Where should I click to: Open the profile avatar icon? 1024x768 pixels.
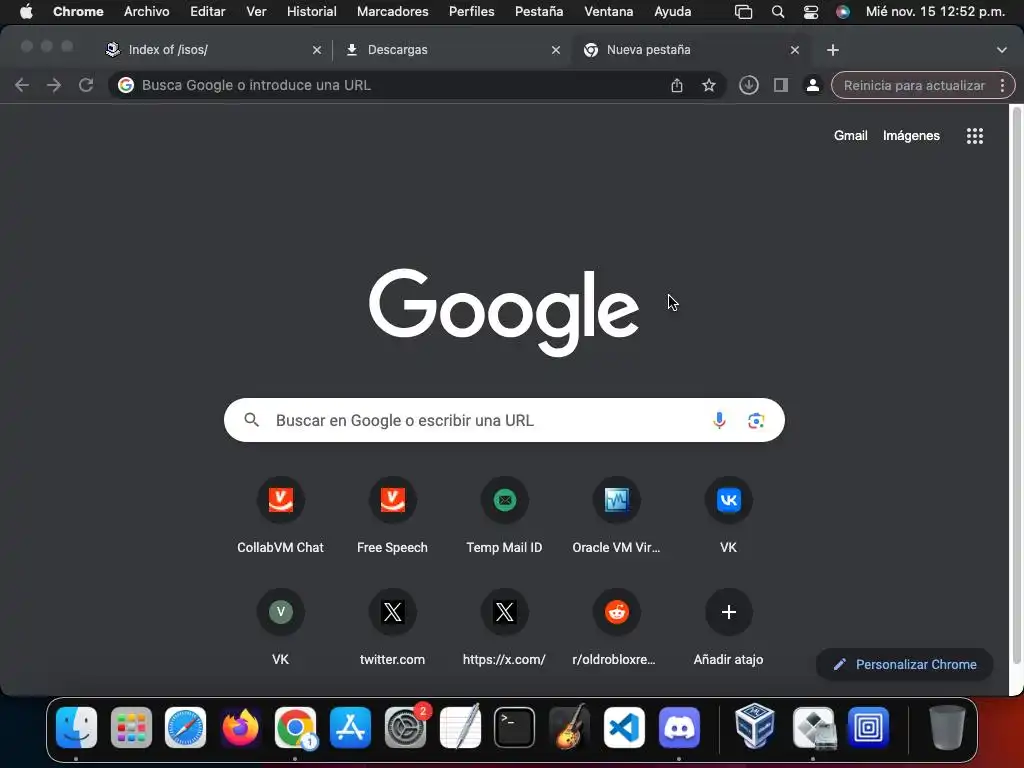[x=812, y=85]
